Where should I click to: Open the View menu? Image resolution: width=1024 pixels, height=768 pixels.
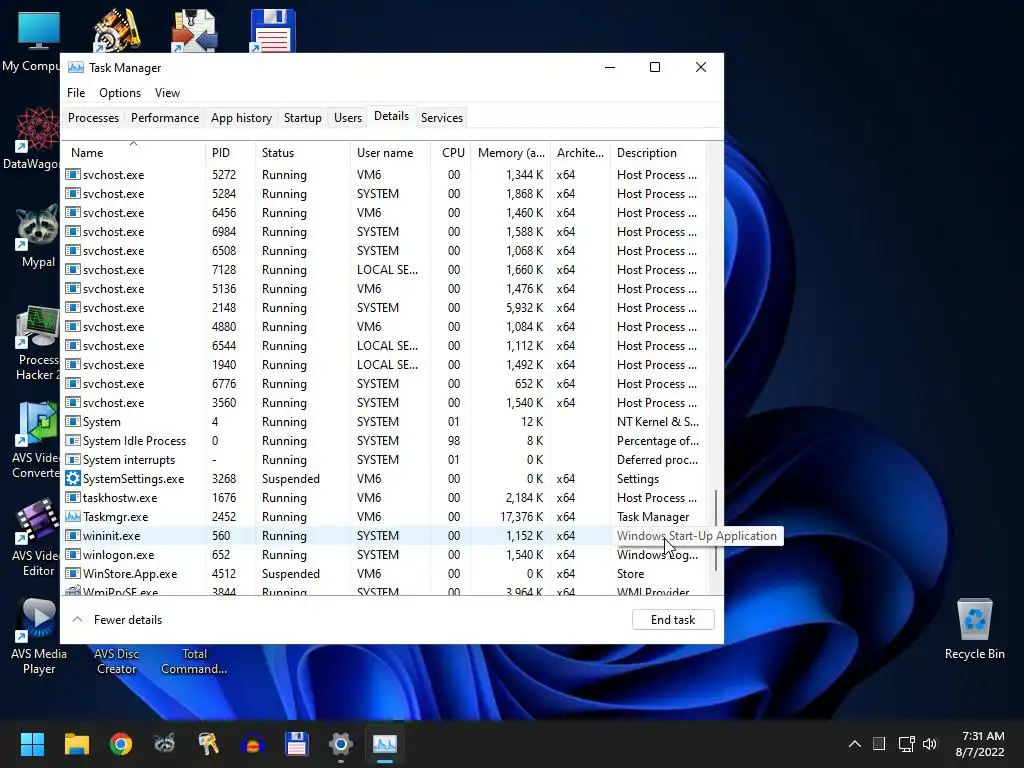(x=167, y=93)
